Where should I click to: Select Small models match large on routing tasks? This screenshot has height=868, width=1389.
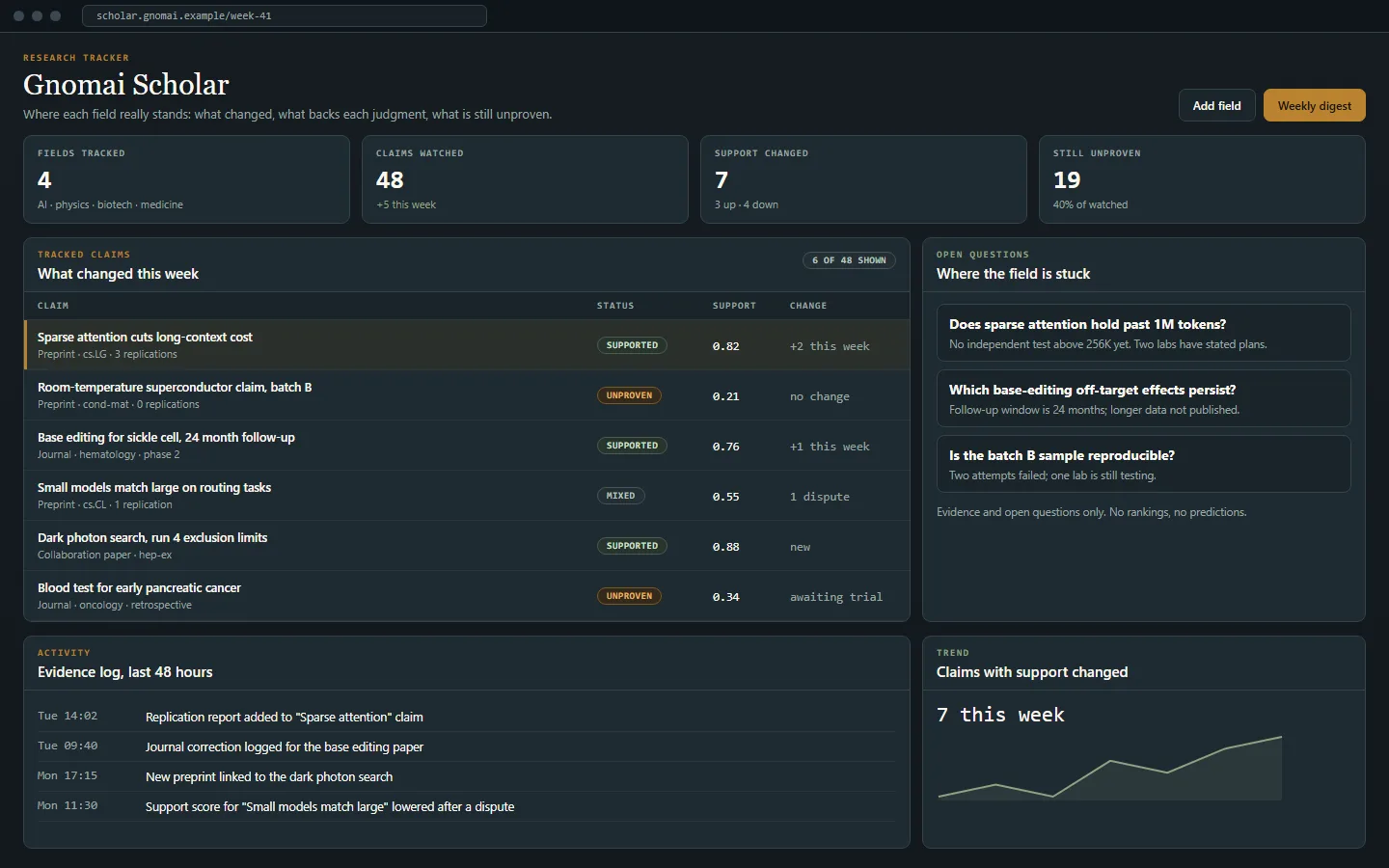[x=467, y=496]
